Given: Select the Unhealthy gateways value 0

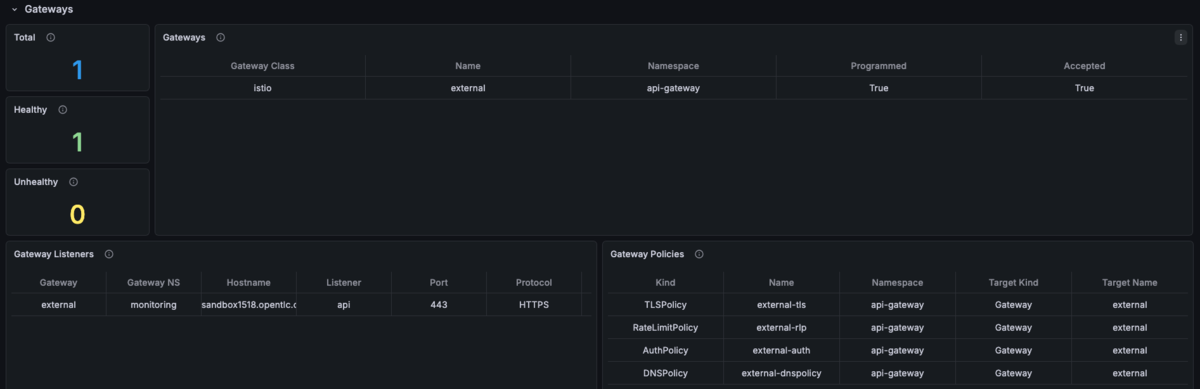Looking at the screenshot, I should tap(78, 214).
